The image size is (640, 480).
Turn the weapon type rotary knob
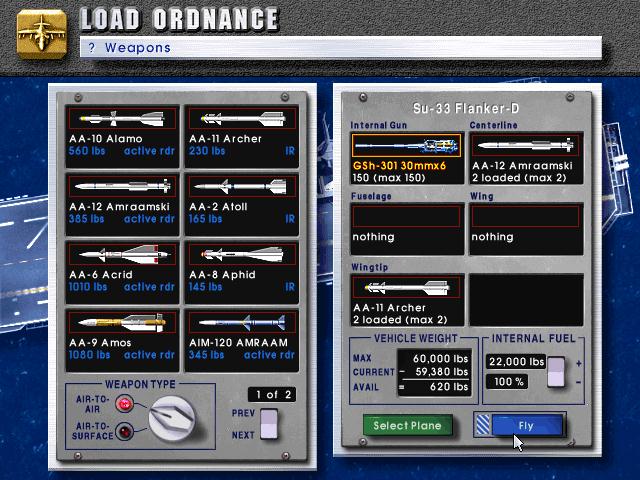coord(172,418)
